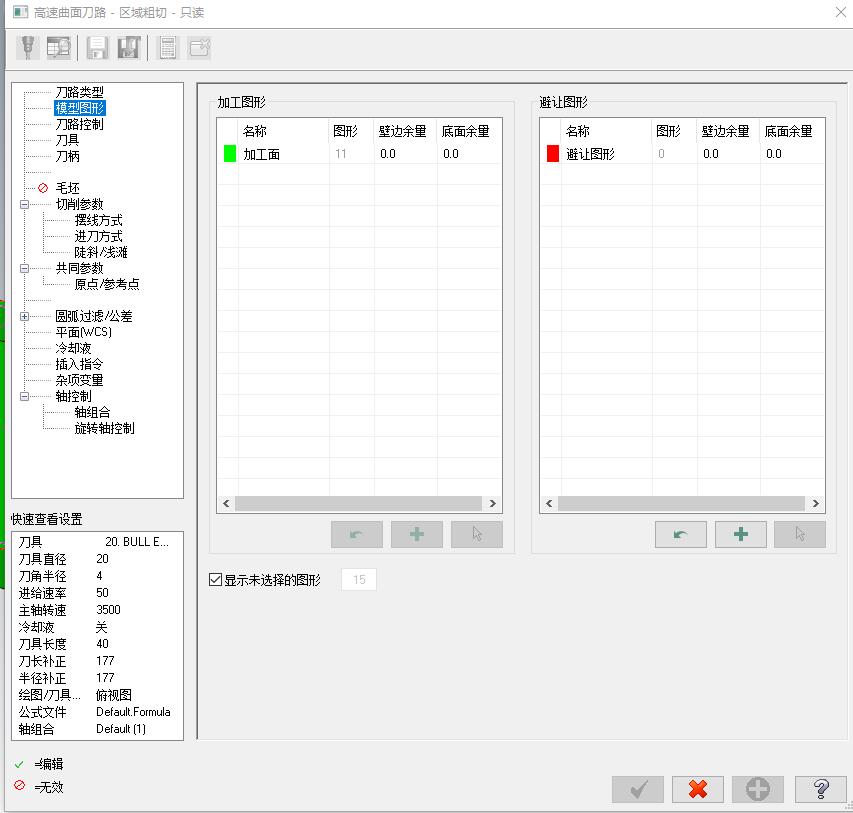Screen dimensions: 853x813
Task: Cancel dialog using the red X button
Action: 697,789
